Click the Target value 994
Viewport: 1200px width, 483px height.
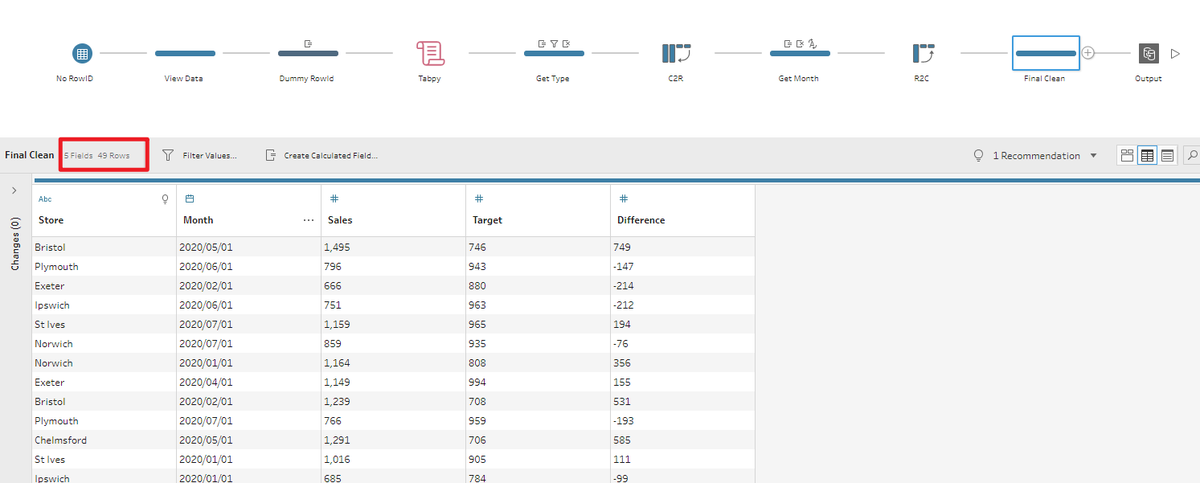point(538,382)
